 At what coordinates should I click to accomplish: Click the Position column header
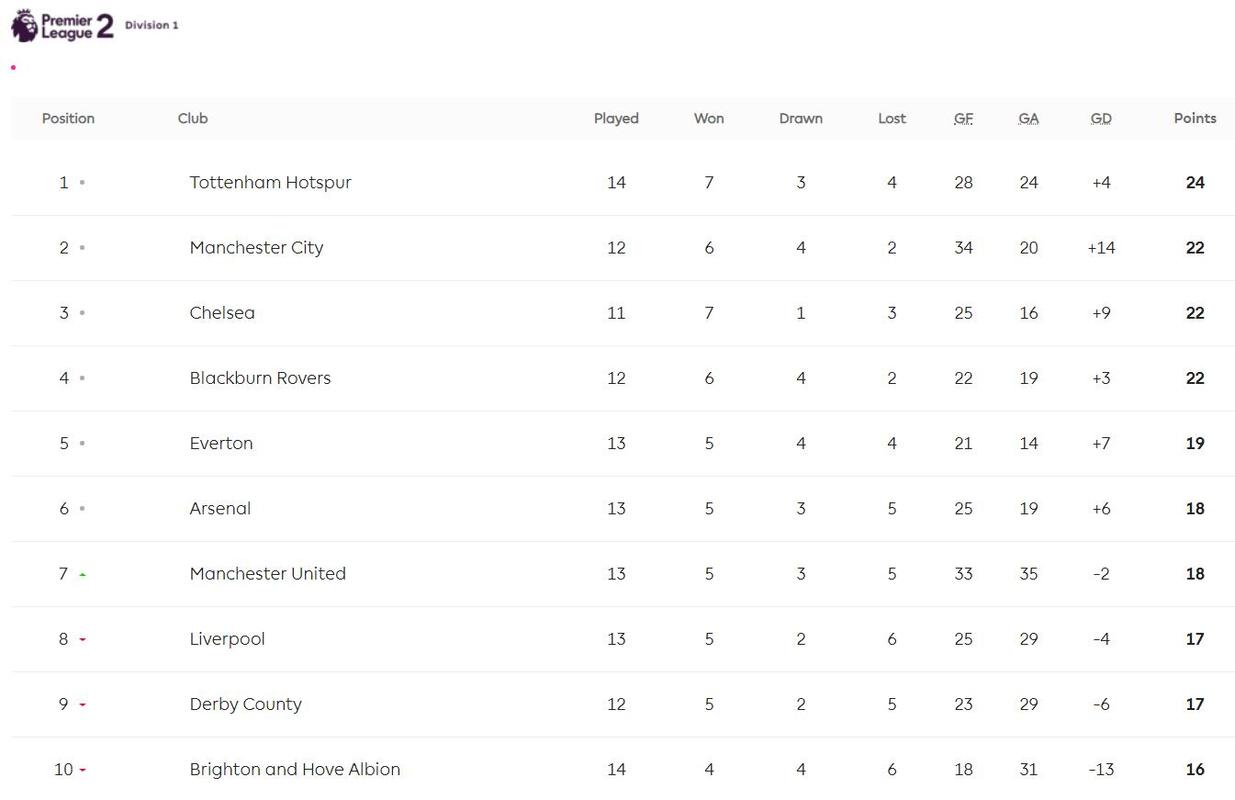[x=68, y=118]
